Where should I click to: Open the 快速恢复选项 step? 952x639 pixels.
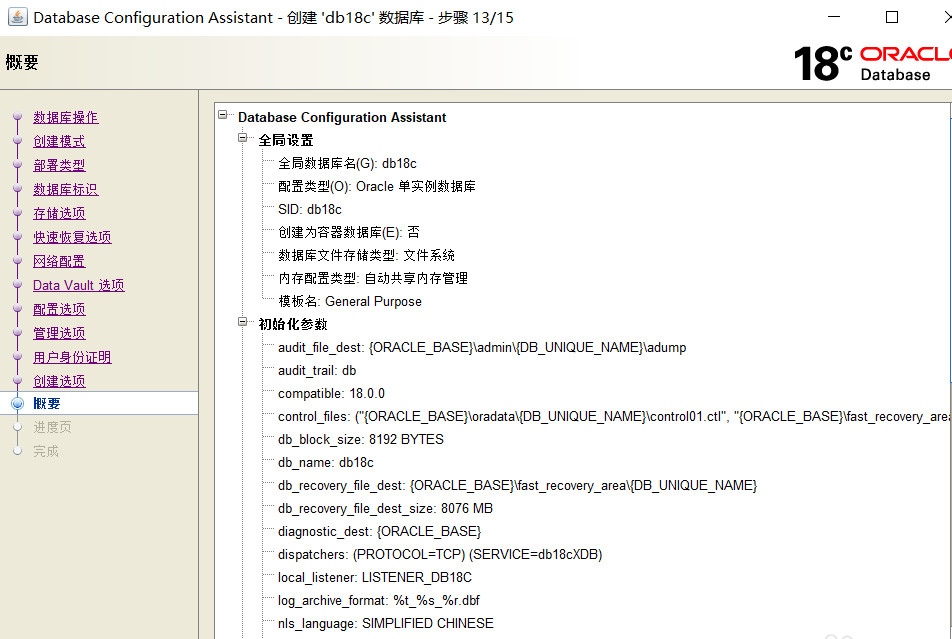(x=72, y=237)
